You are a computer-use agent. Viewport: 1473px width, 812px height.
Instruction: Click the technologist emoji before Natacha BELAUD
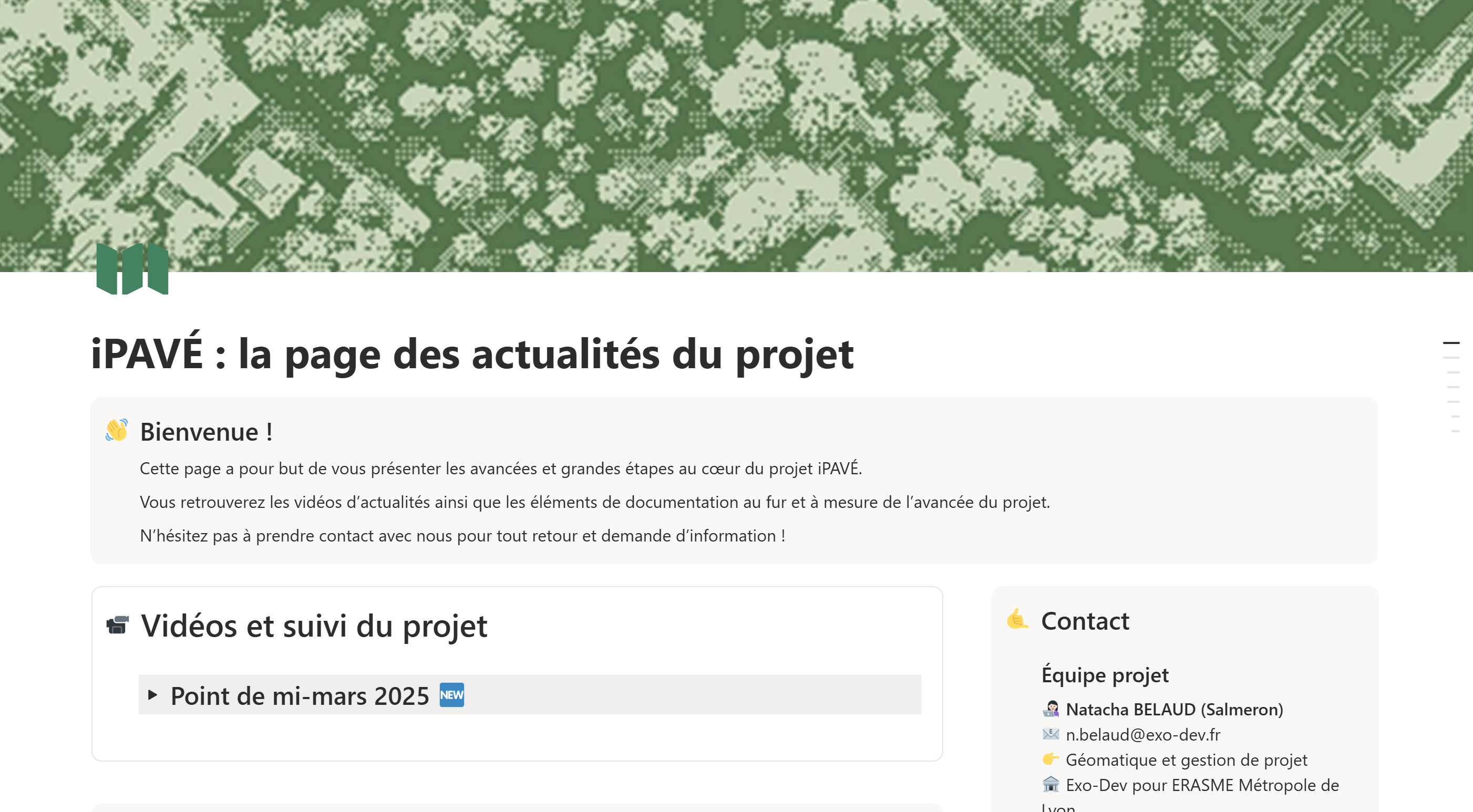tap(1052, 709)
